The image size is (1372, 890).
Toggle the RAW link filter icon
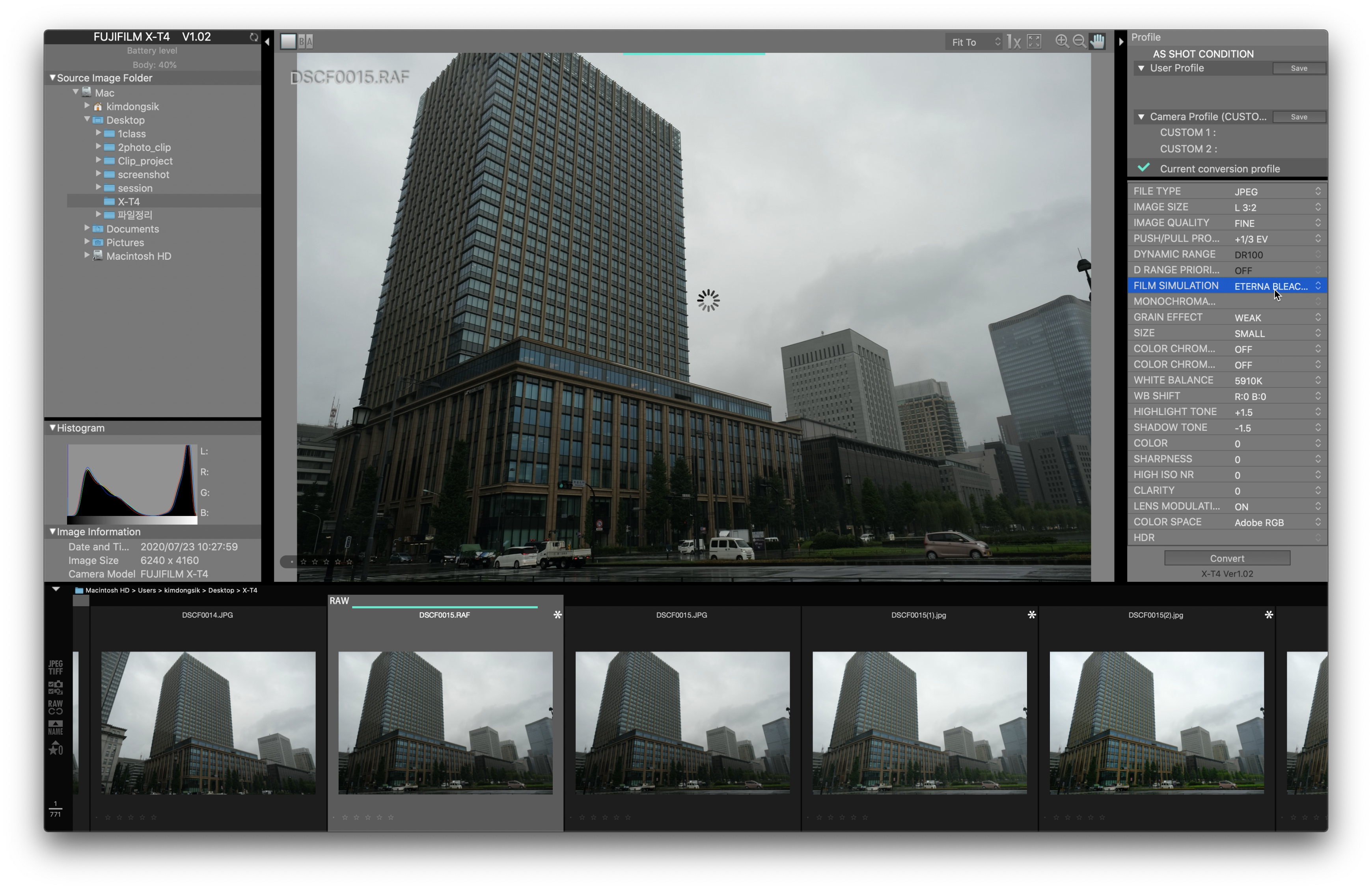55,707
